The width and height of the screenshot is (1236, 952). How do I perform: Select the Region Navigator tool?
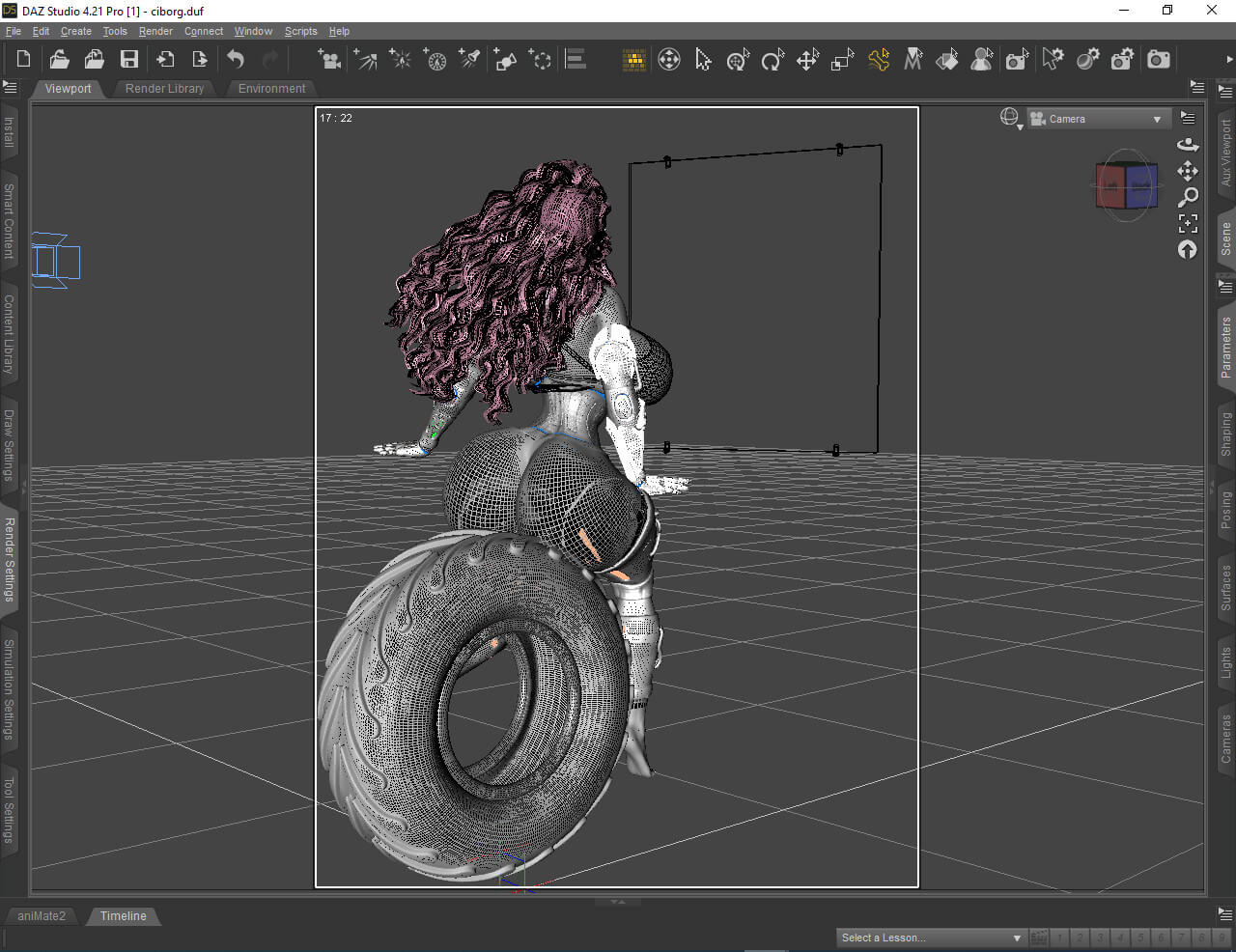(x=982, y=60)
